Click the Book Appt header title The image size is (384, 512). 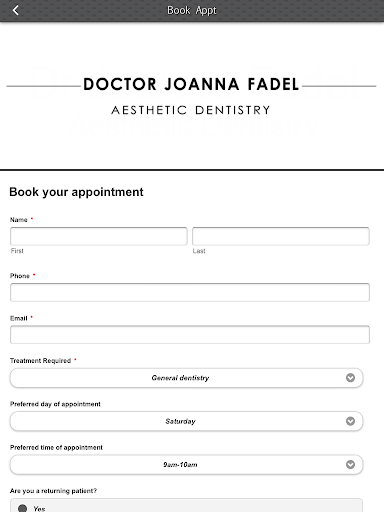192,10
